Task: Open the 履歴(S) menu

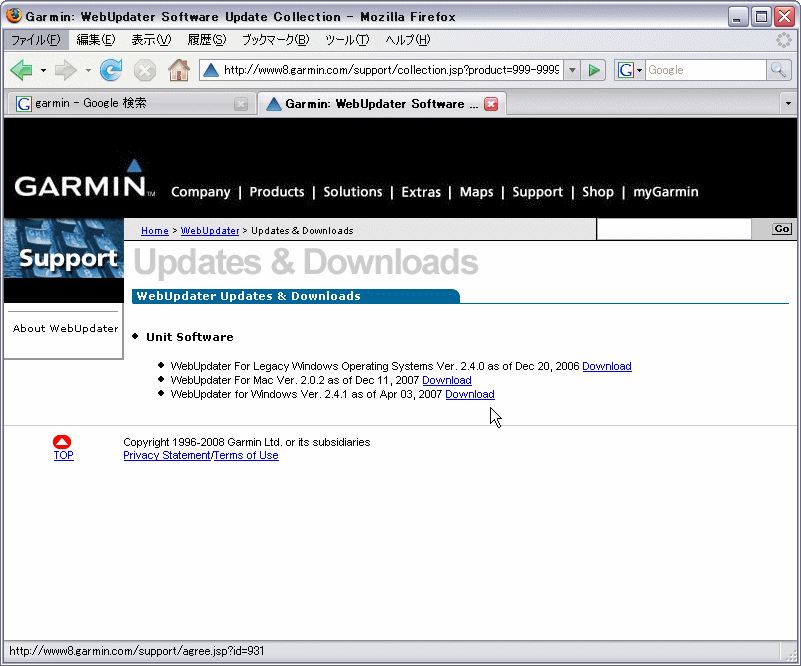Action: pyautogui.click(x=206, y=40)
